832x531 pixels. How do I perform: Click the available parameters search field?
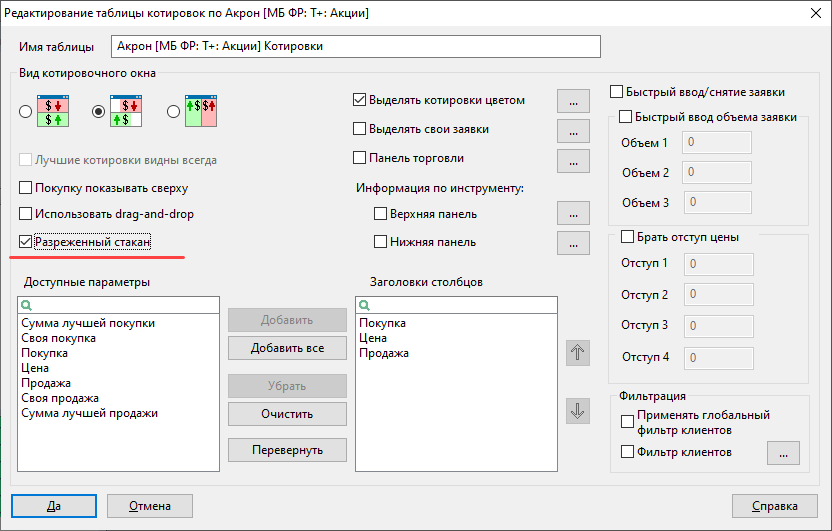125,304
